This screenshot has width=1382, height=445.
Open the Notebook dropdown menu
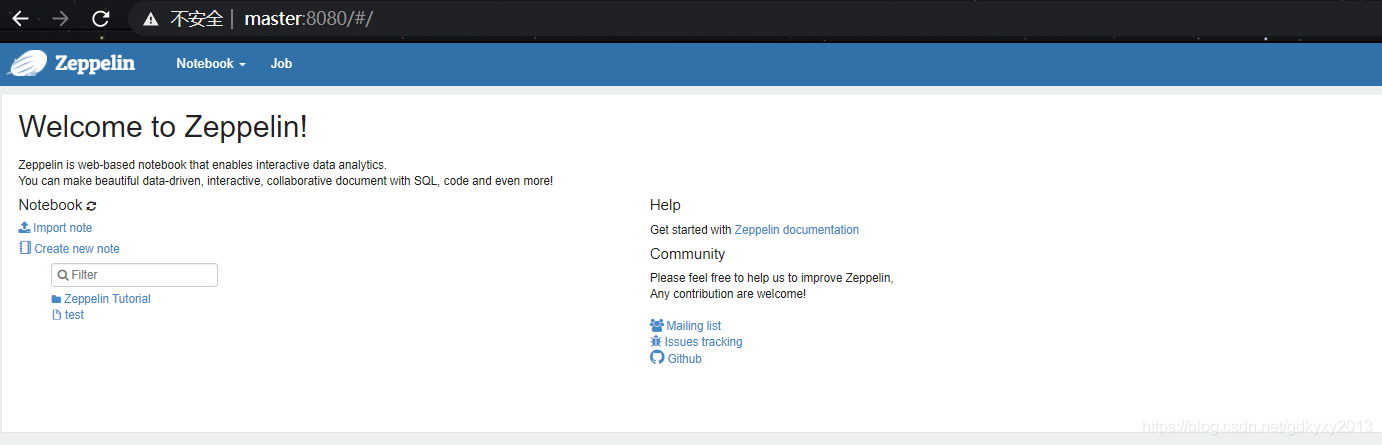pyautogui.click(x=210, y=63)
